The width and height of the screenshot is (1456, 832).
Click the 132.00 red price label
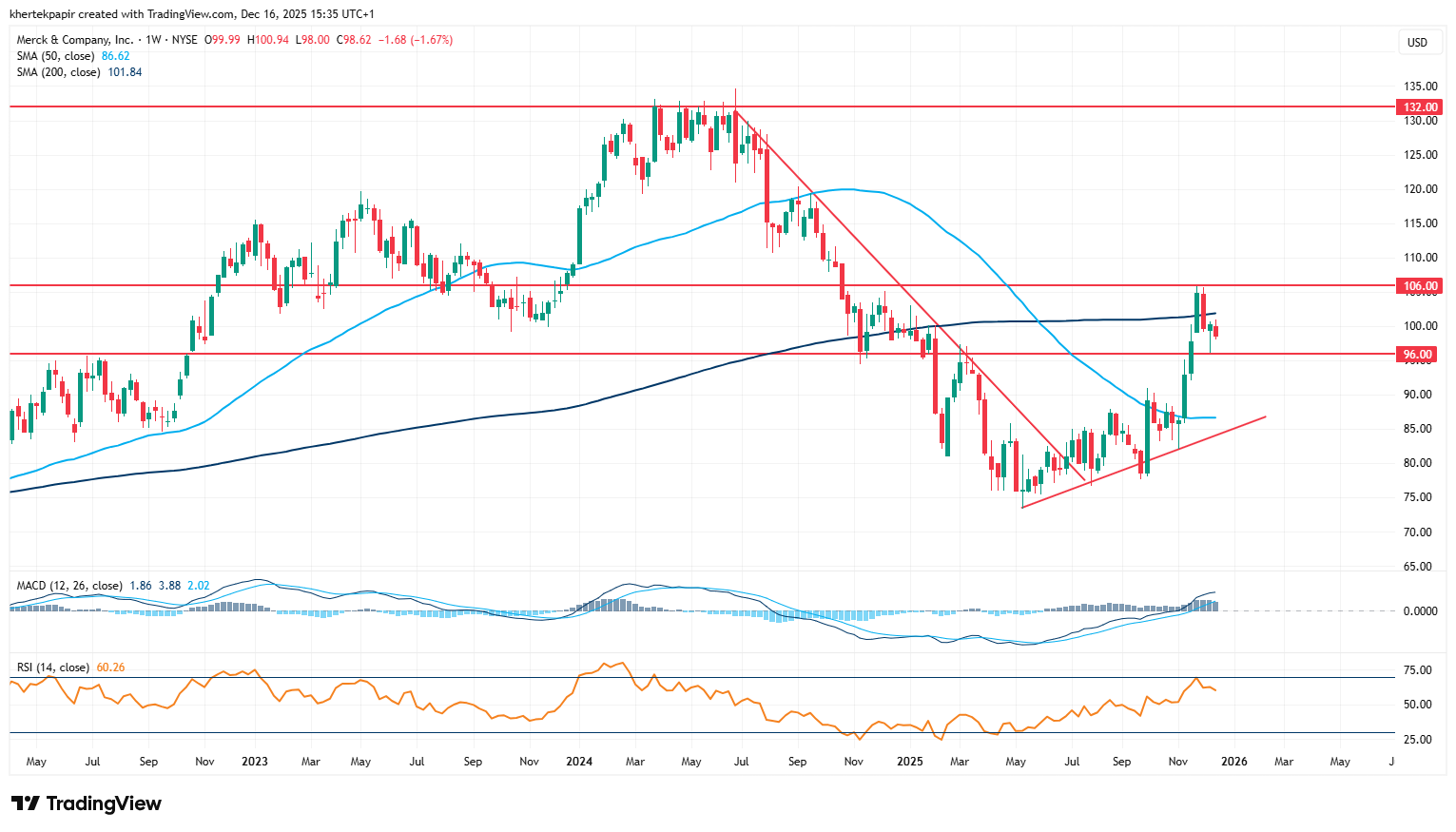coord(1420,107)
